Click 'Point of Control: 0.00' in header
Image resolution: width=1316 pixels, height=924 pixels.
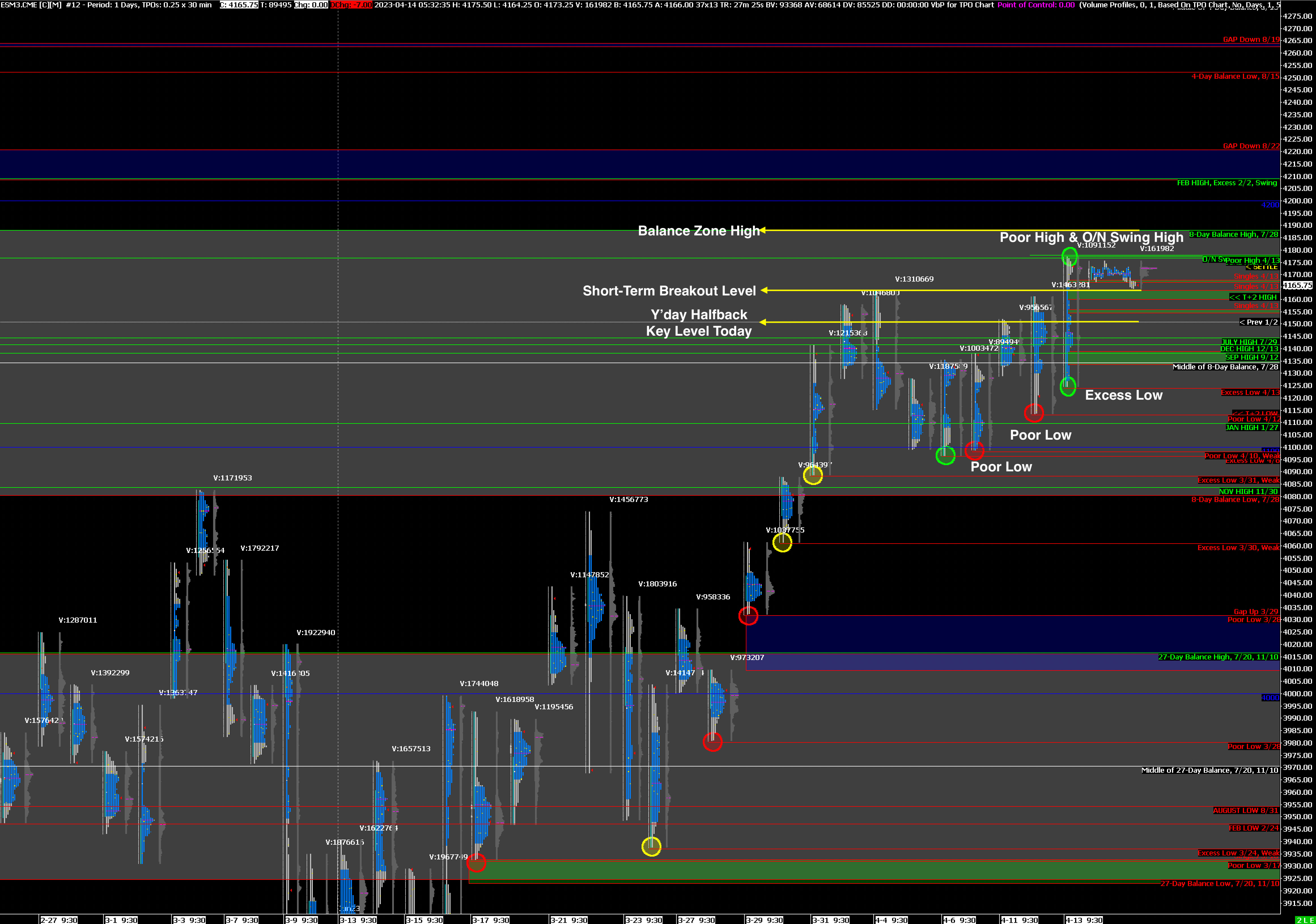click(1036, 5)
